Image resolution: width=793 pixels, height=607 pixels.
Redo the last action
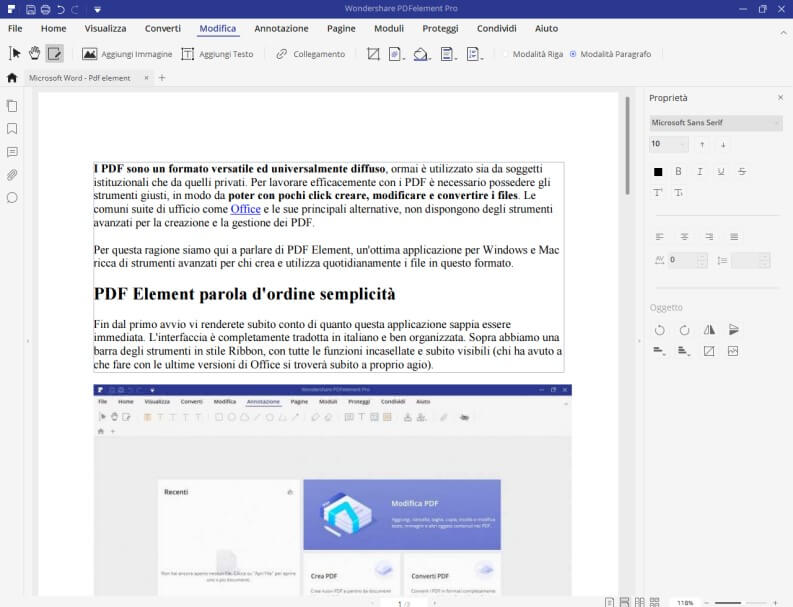coord(75,9)
